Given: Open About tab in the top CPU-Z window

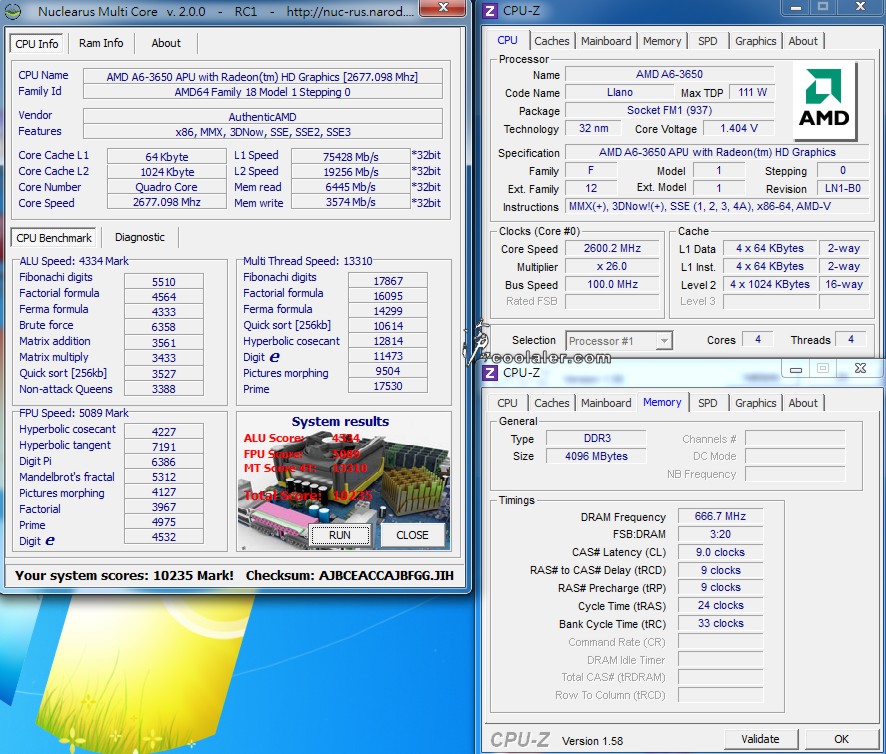Looking at the screenshot, I should 803,41.
